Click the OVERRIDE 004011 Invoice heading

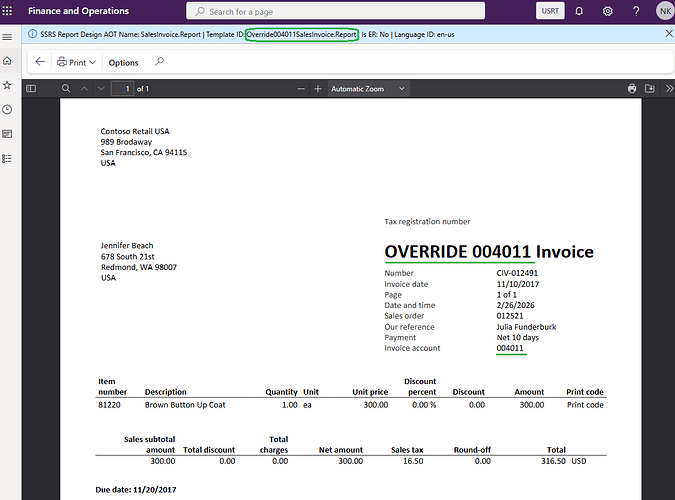[x=489, y=252]
